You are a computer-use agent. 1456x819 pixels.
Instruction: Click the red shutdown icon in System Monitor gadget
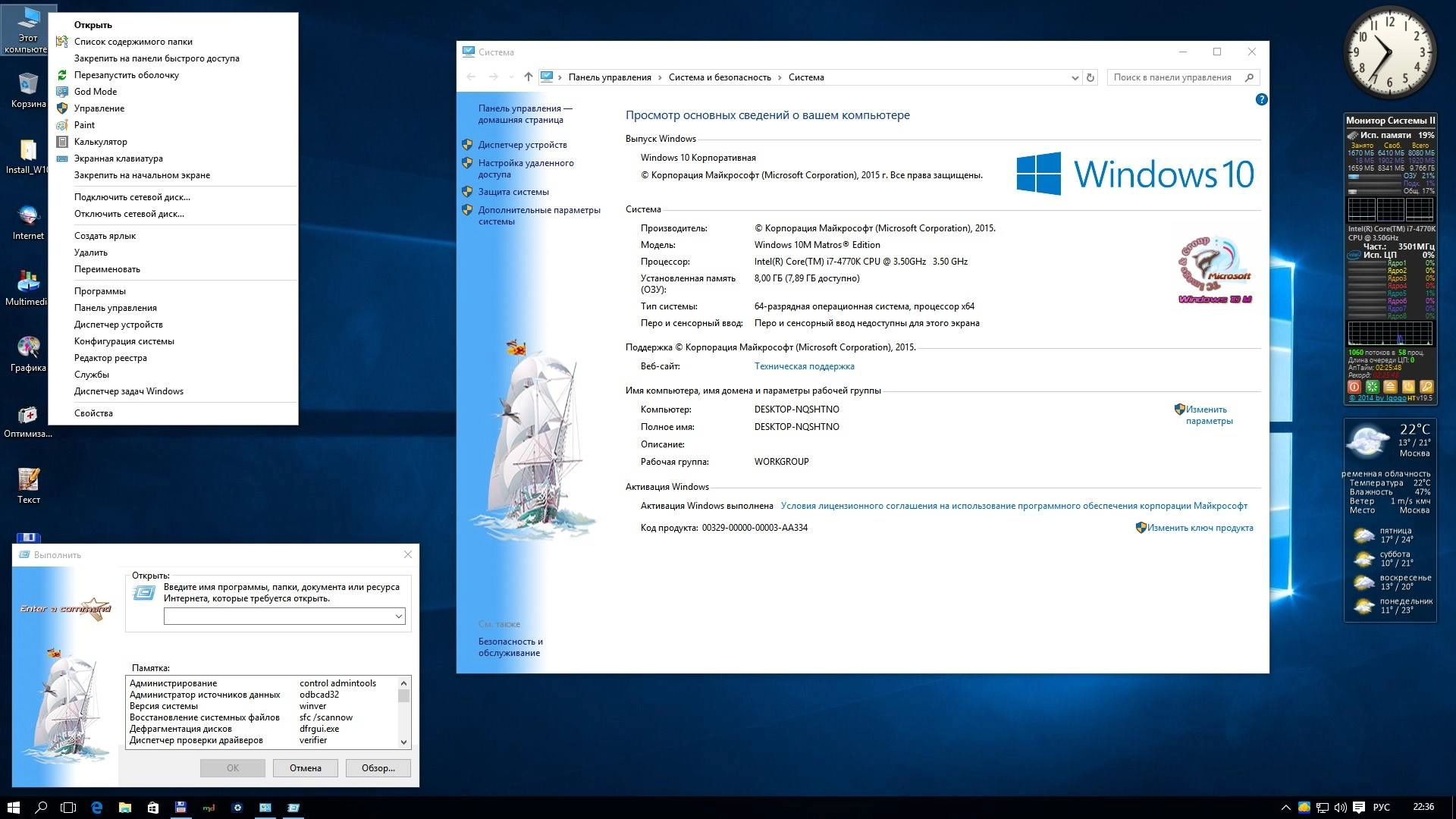[x=1354, y=387]
